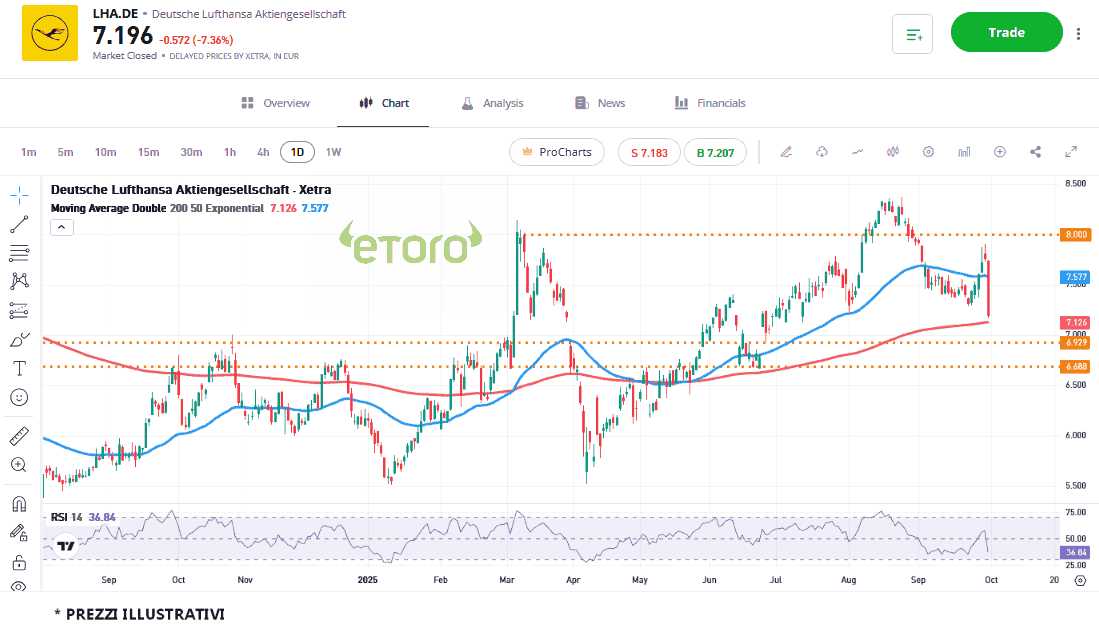Select the crosshair cursor tool
The height and width of the screenshot is (624, 1099).
click(x=19, y=195)
